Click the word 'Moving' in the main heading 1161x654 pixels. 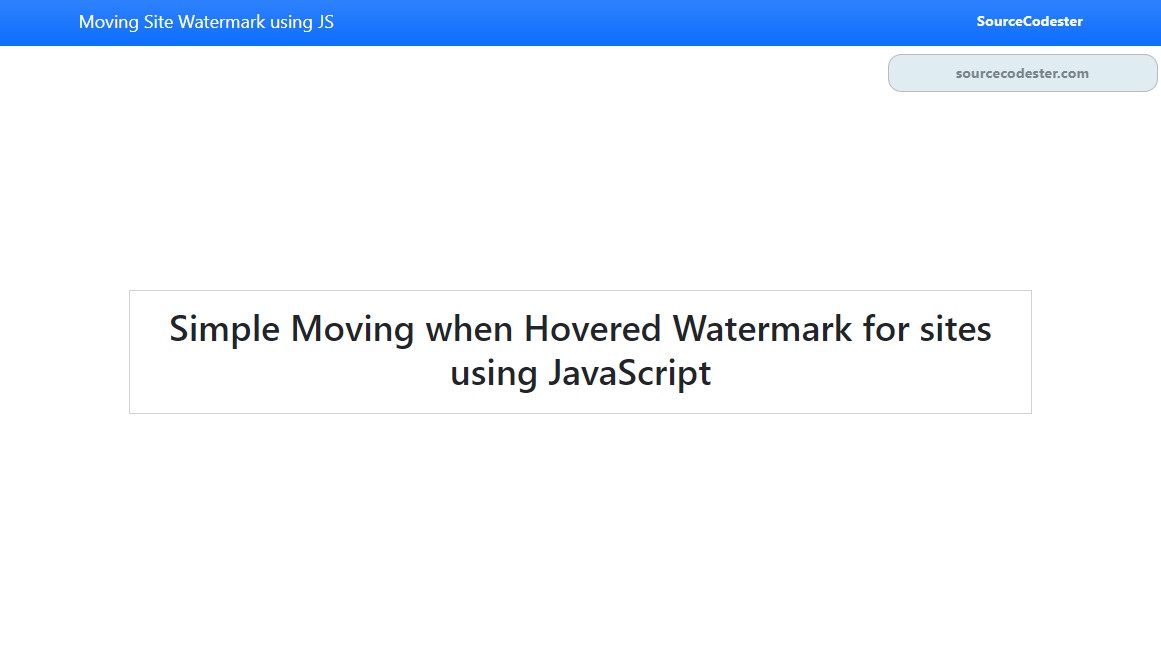pos(352,330)
